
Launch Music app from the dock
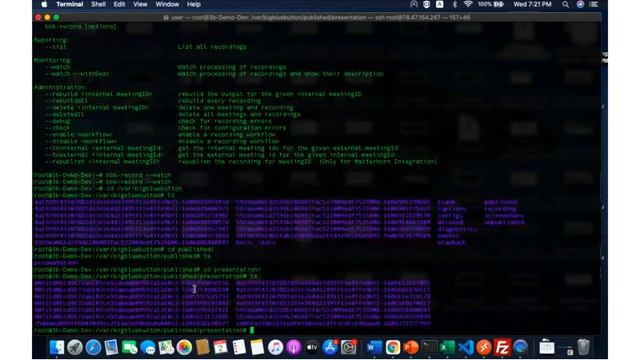(276, 347)
